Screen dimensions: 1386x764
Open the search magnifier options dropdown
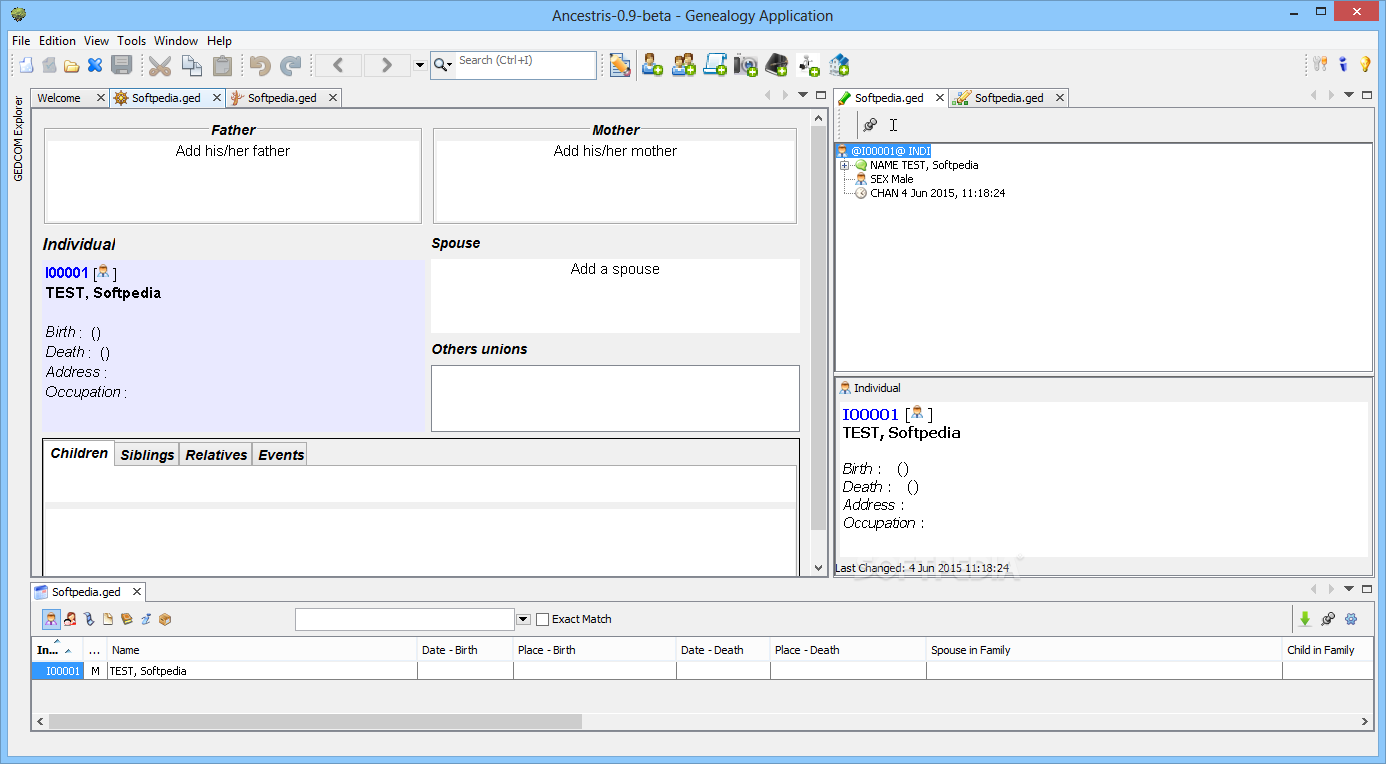[442, 65]
